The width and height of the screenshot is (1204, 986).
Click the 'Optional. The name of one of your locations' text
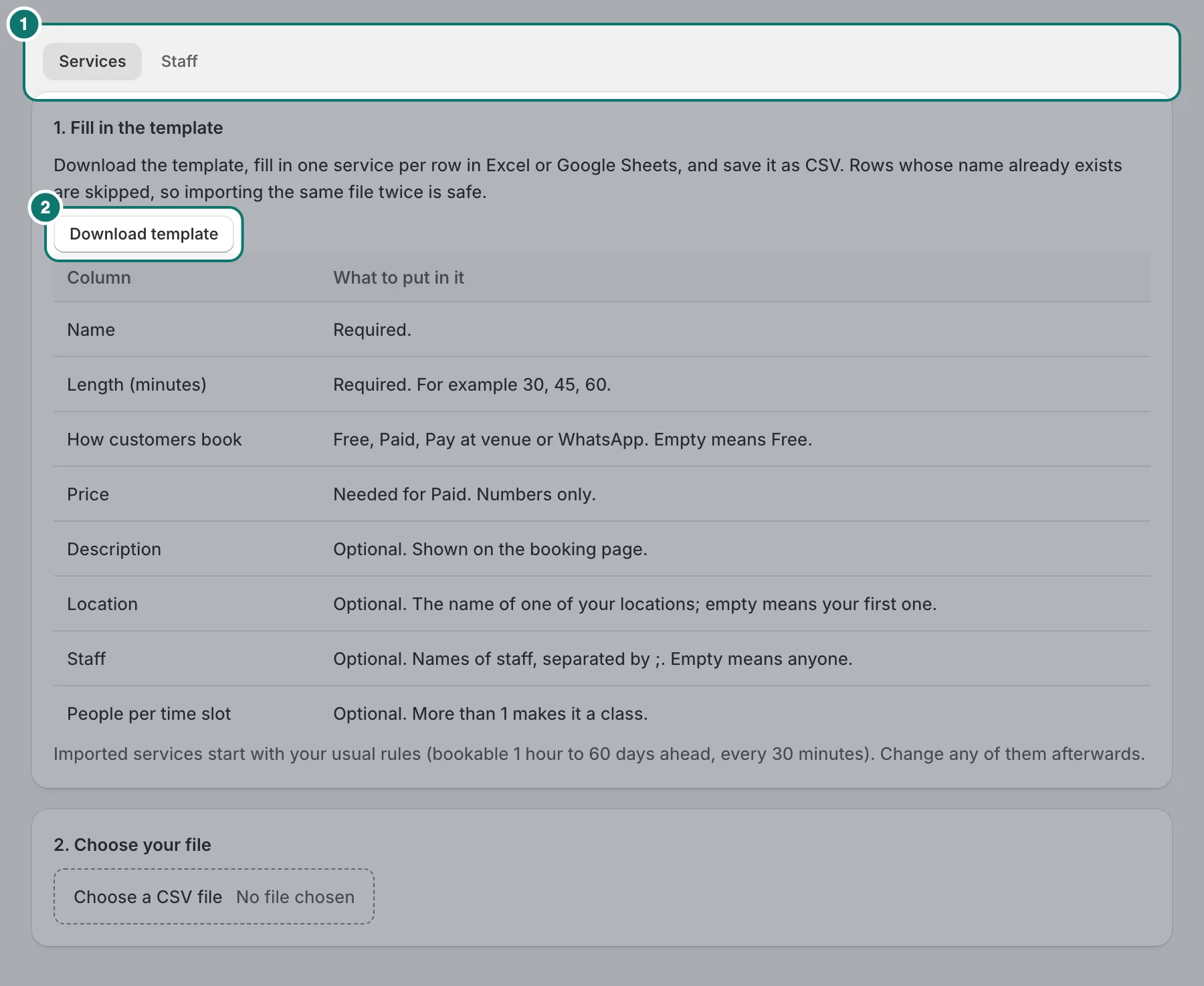635,604
